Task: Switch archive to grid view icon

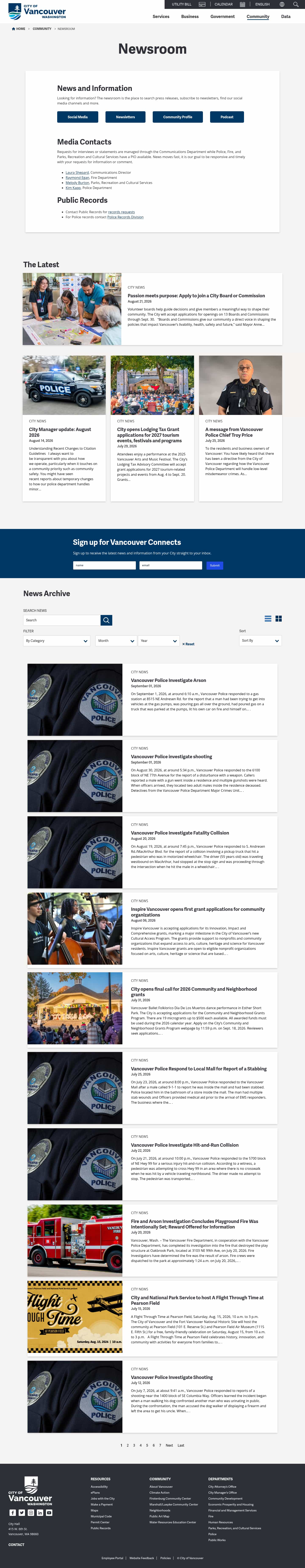Action: pos(279,618)
